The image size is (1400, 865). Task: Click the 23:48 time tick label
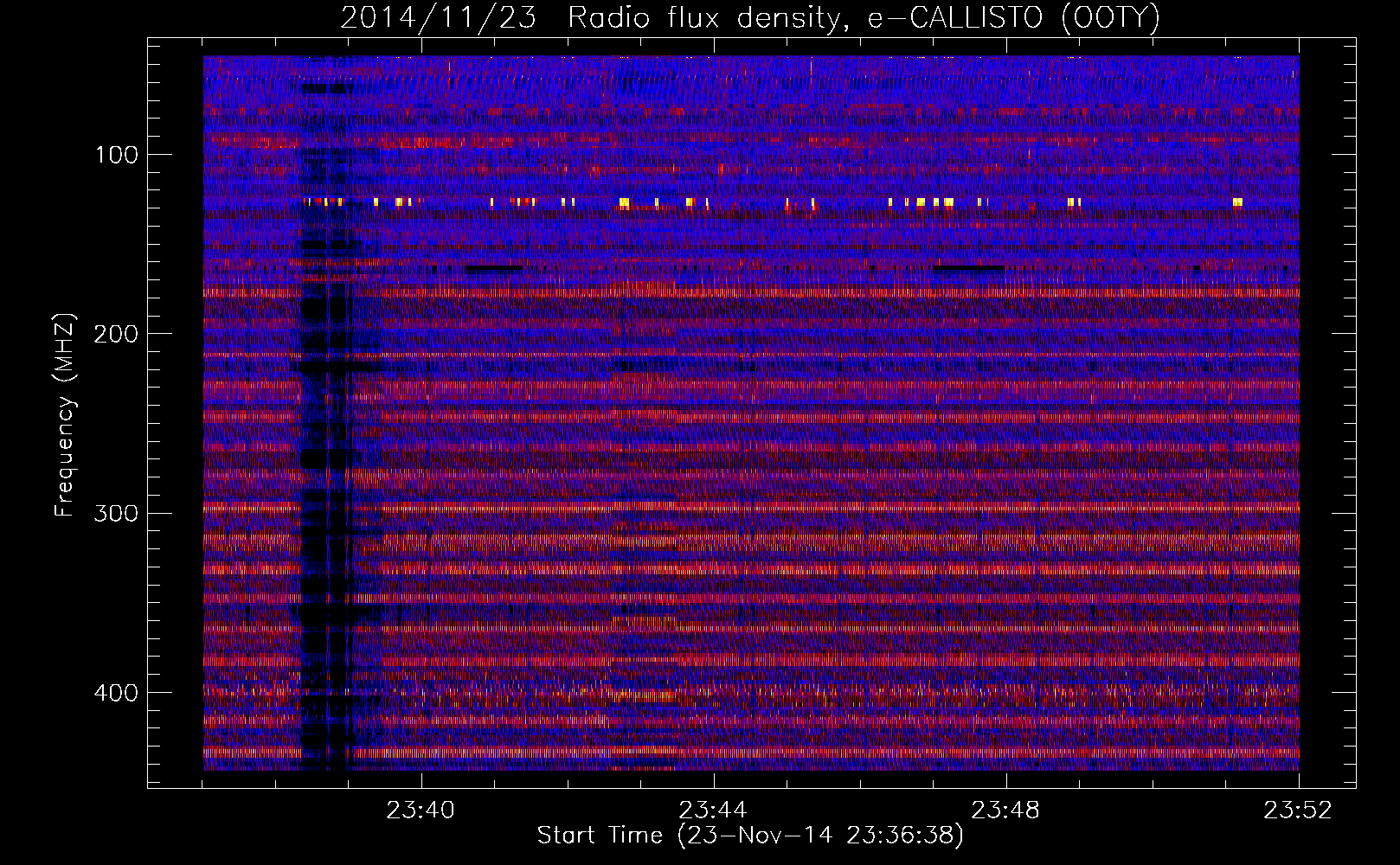point(1006,811)
